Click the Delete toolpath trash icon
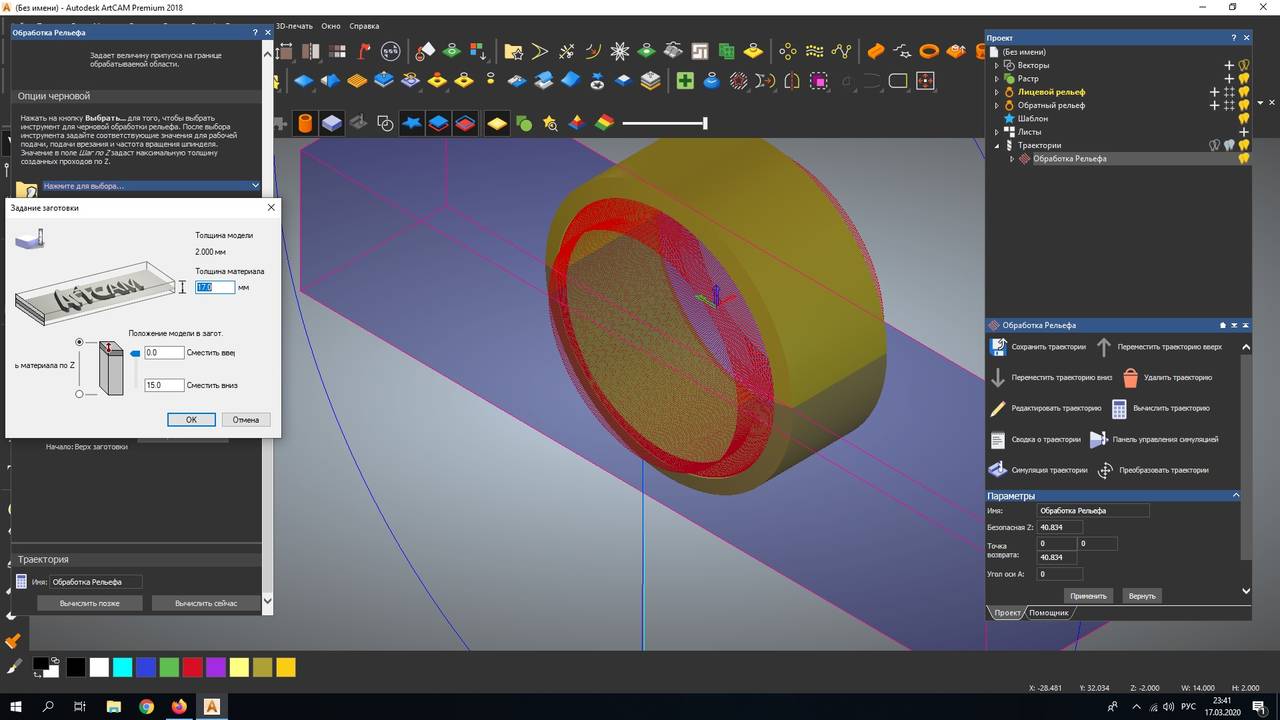 1130,378
